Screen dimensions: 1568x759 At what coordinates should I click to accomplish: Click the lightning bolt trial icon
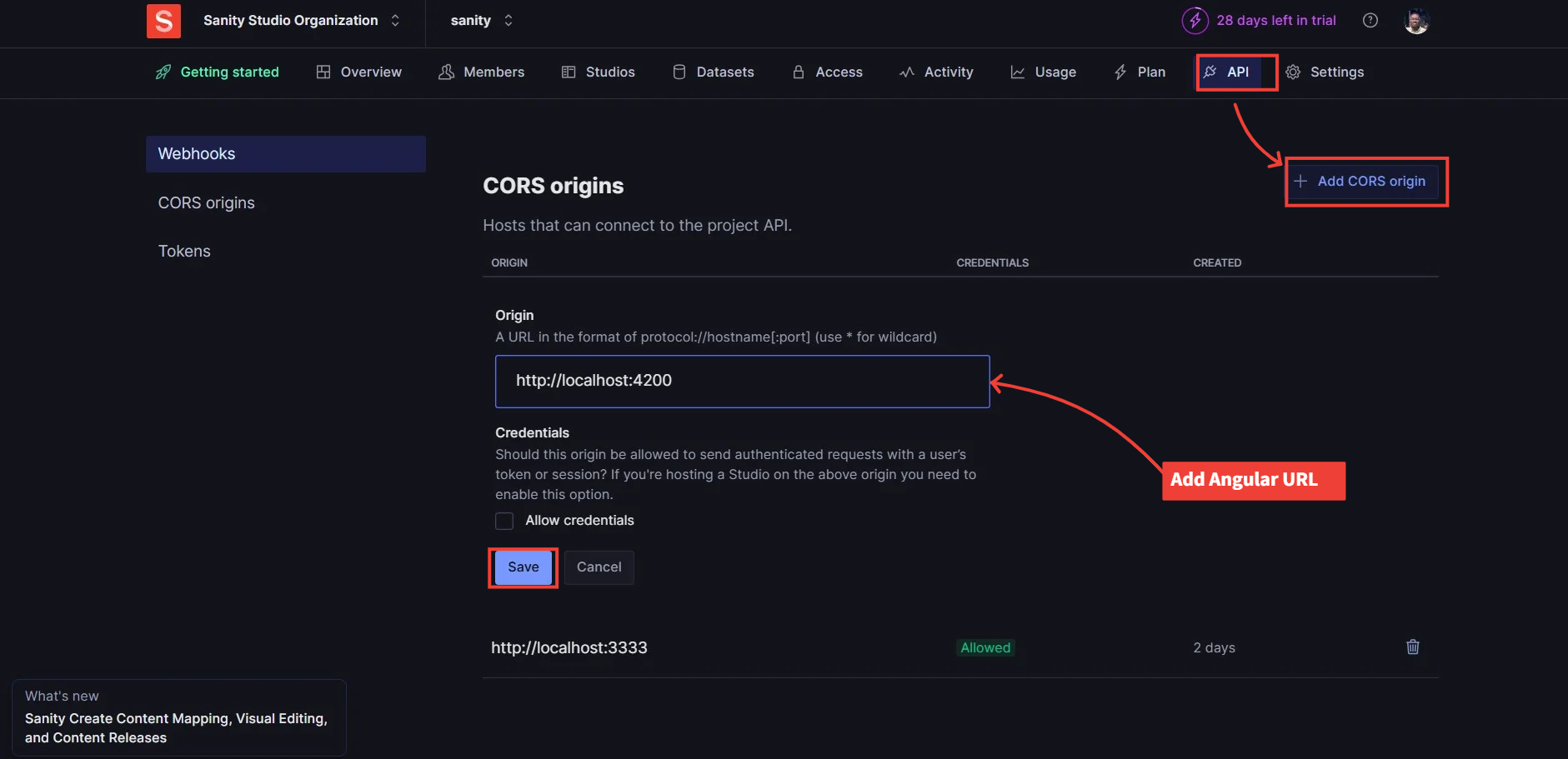coord(1195,21)
